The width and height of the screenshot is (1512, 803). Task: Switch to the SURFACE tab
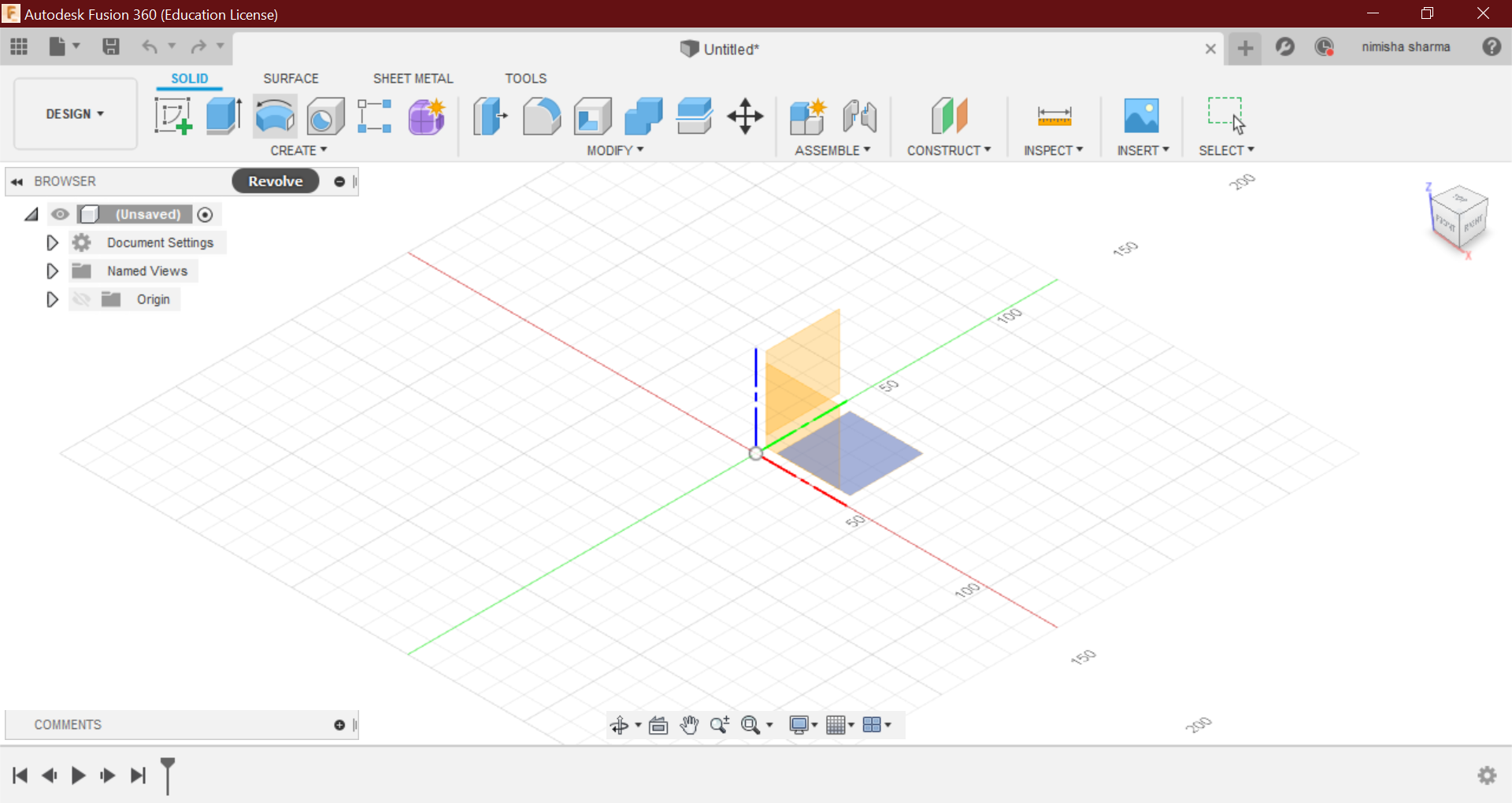pos(291,79)
